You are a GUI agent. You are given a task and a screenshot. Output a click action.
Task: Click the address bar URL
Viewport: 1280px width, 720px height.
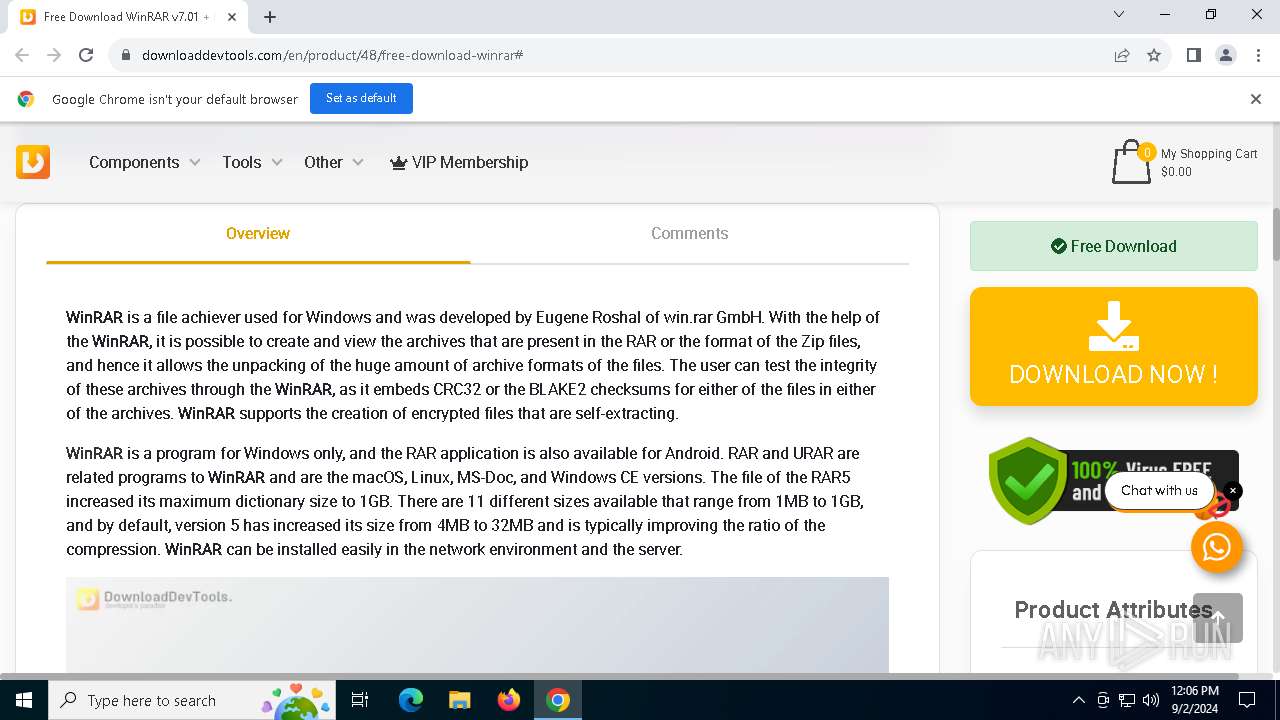tap(332, 55)
